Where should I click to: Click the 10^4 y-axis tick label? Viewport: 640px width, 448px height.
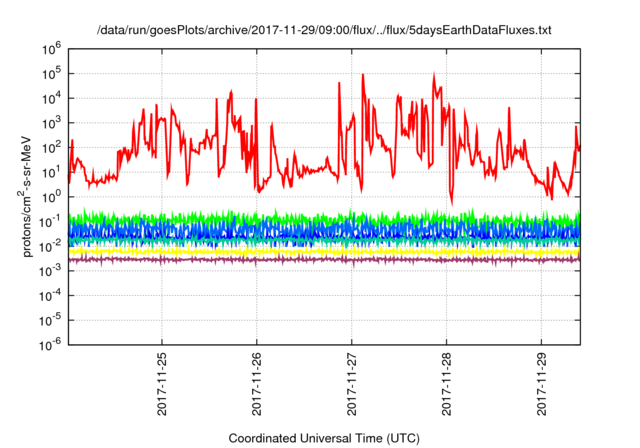pyautogui.click(x=51, y=98)
